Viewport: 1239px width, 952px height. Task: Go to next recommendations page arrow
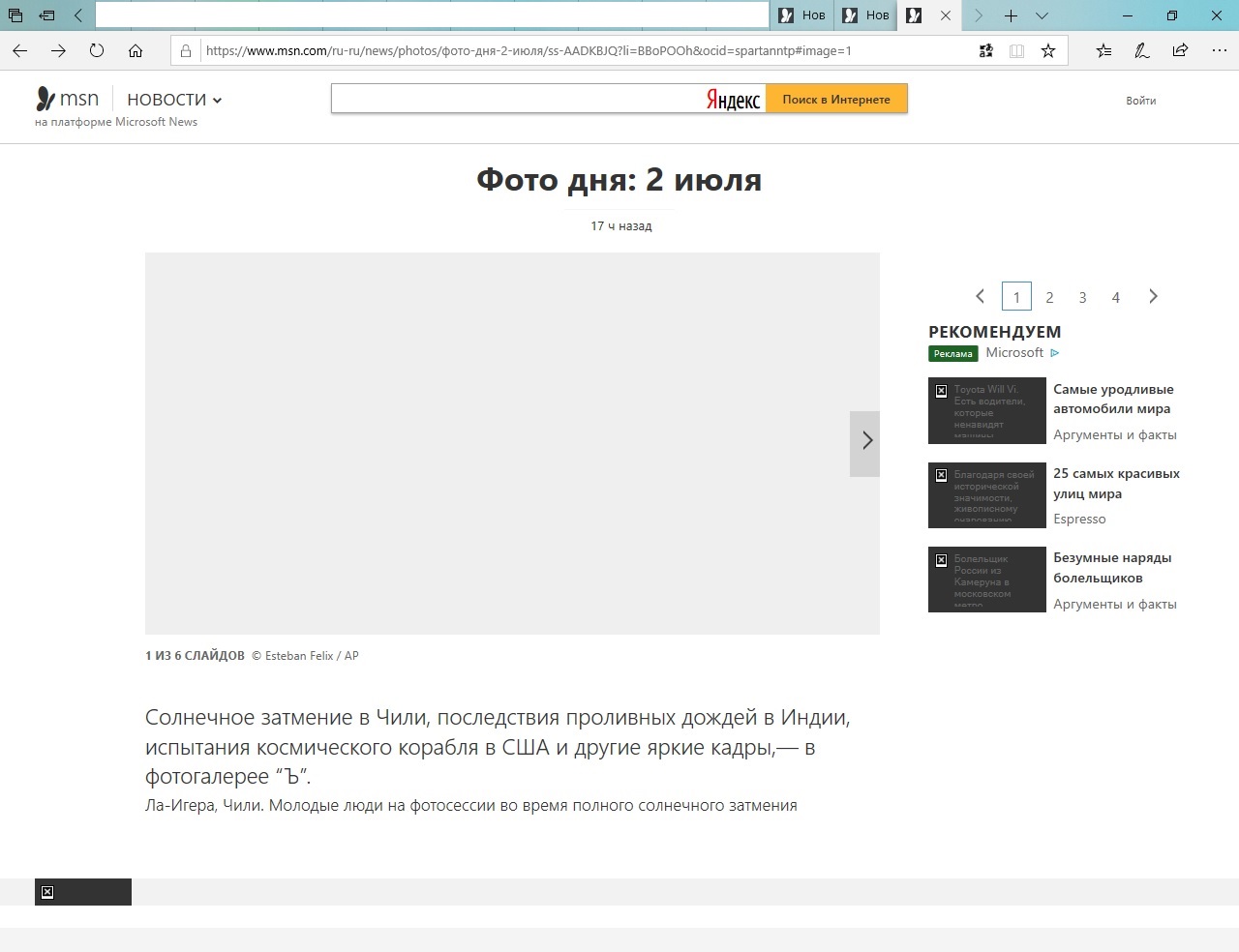(x=1153, y=297)
